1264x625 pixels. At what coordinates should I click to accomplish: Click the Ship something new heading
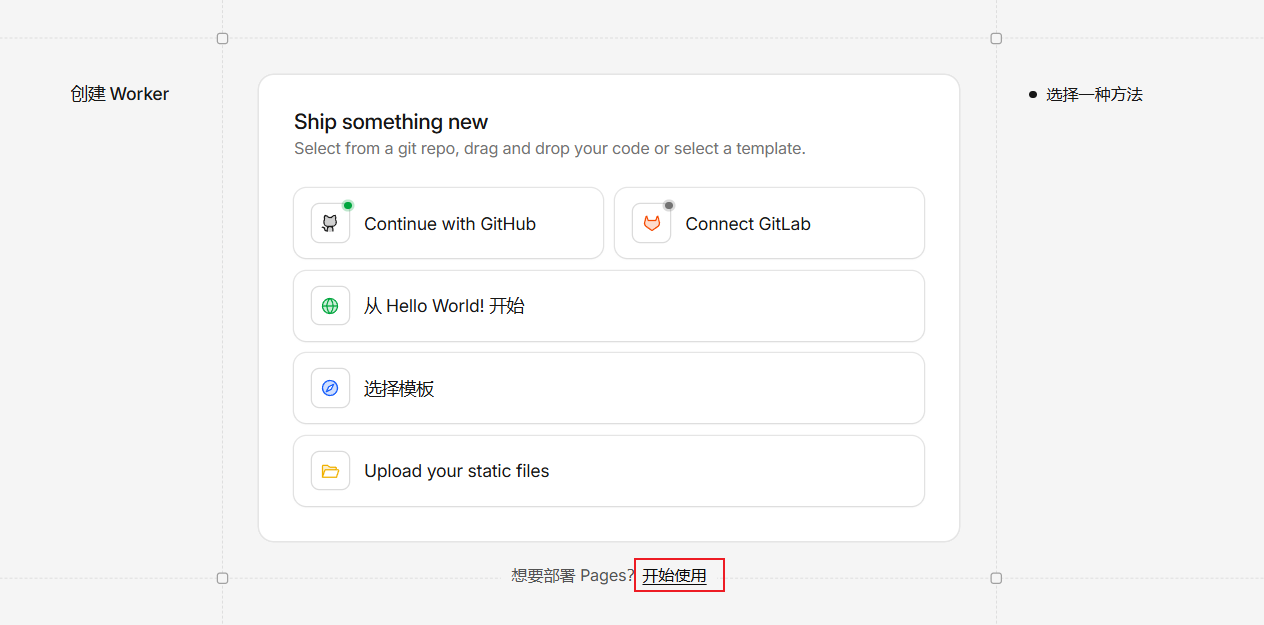click(x=391, y=122)
